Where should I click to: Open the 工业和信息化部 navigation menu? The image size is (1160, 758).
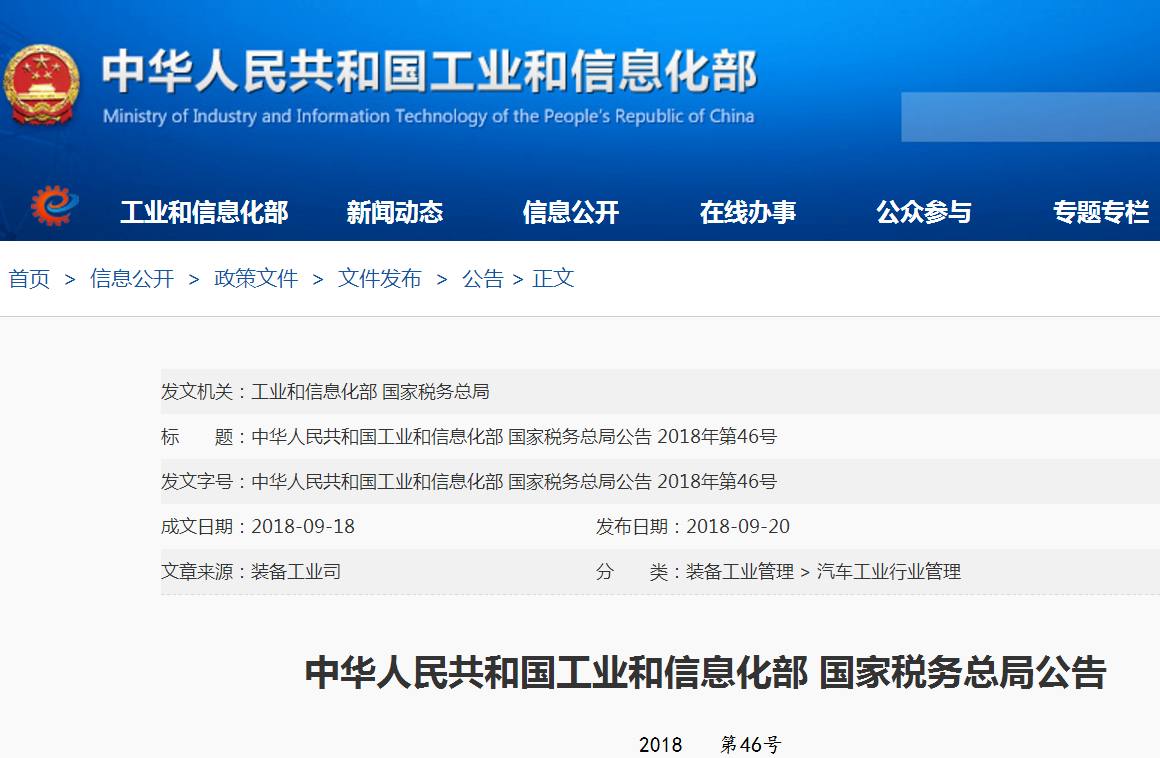[204, 211]
